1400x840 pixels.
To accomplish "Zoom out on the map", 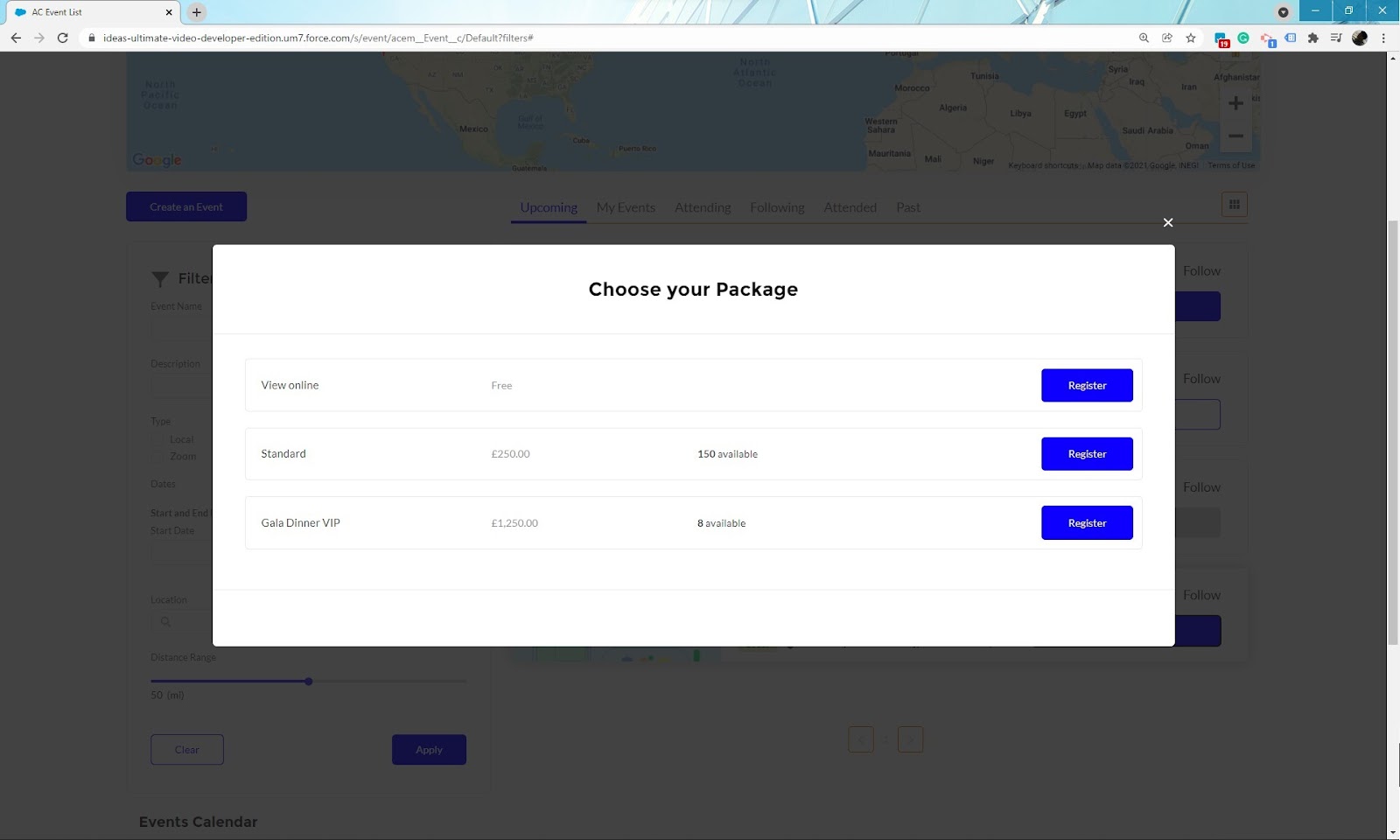I will click(x=1235, y=136).
